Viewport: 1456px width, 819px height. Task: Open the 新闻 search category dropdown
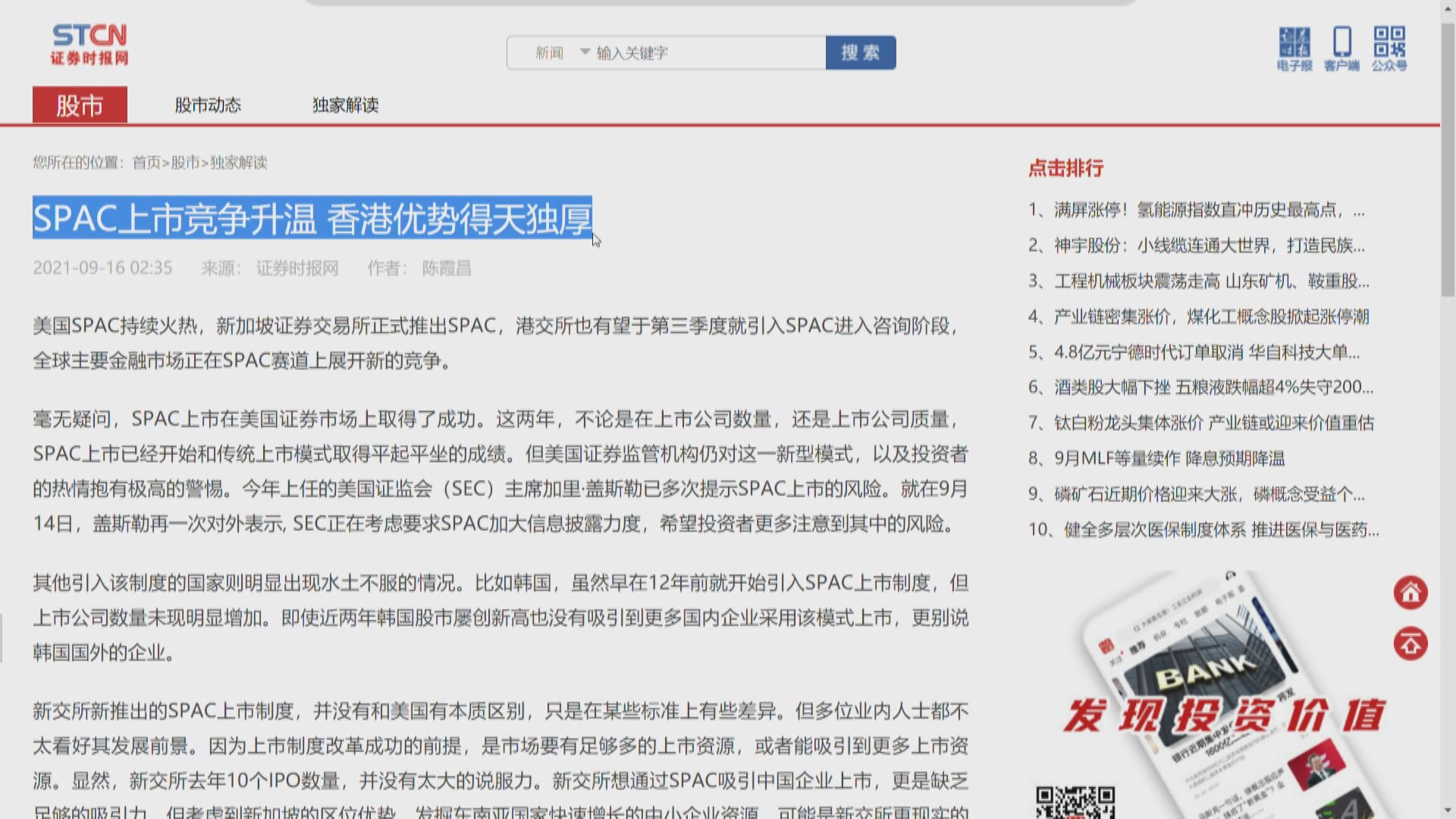pos(560,52)
